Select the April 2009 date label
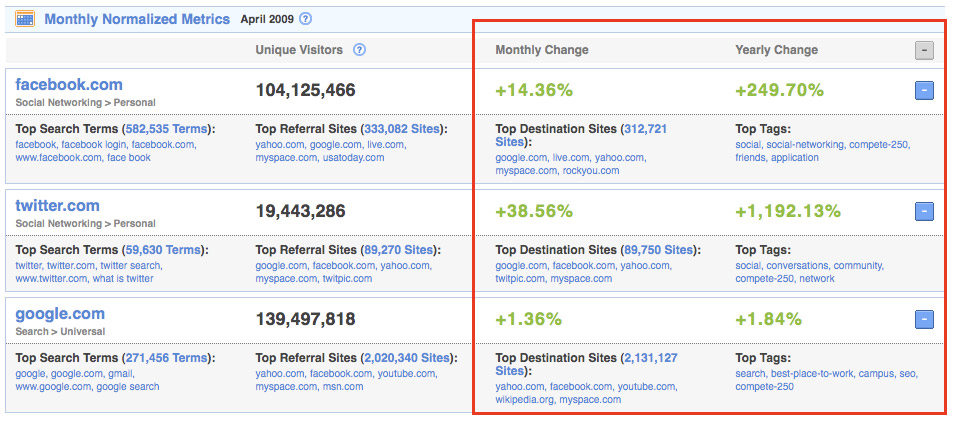Image resolution: width=953 pixels, height=422 pixels. (267, 19)
